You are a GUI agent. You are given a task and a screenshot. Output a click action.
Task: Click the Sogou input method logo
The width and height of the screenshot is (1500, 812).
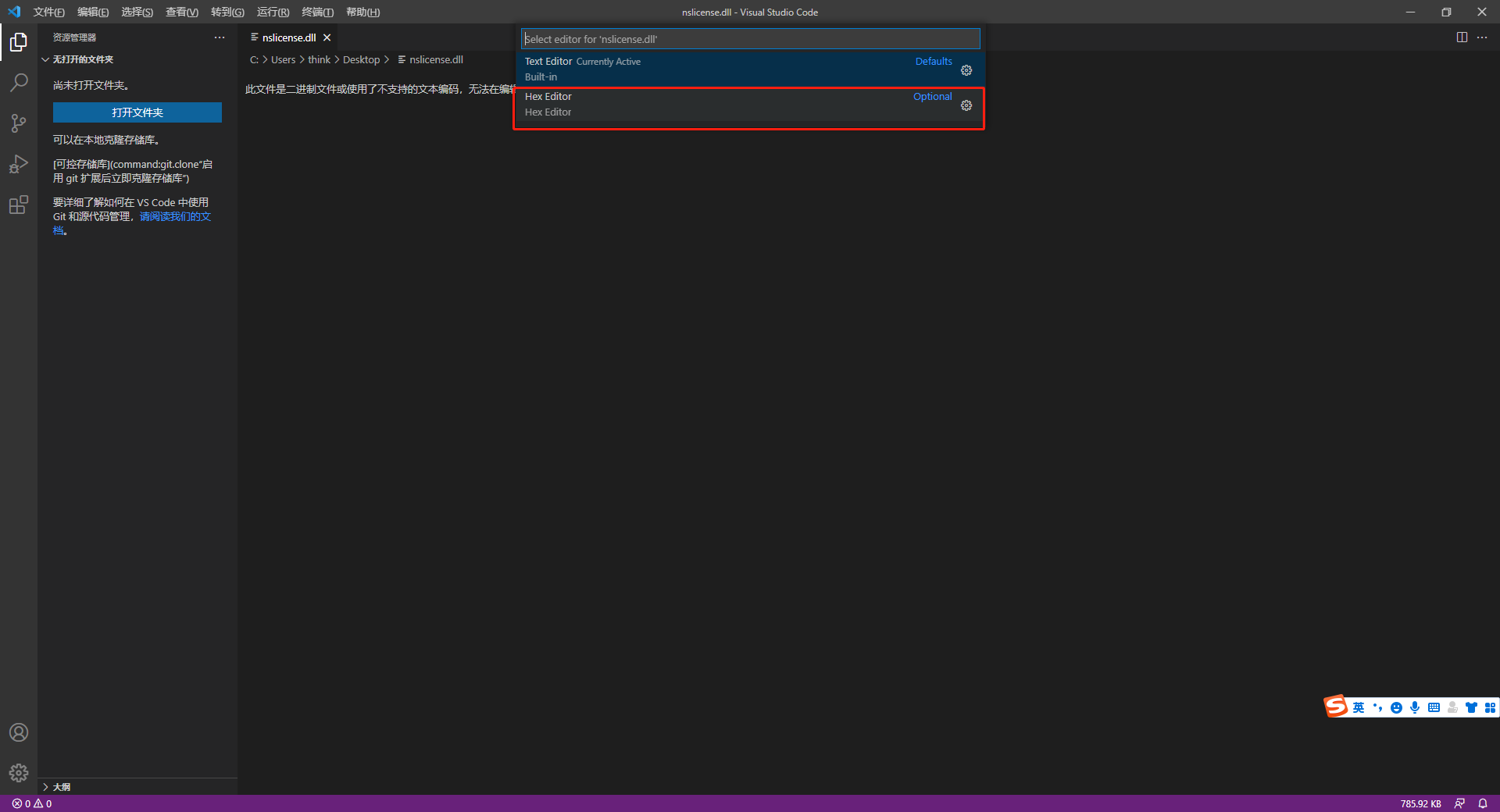pyautogui.click(x=1336, y=707)
